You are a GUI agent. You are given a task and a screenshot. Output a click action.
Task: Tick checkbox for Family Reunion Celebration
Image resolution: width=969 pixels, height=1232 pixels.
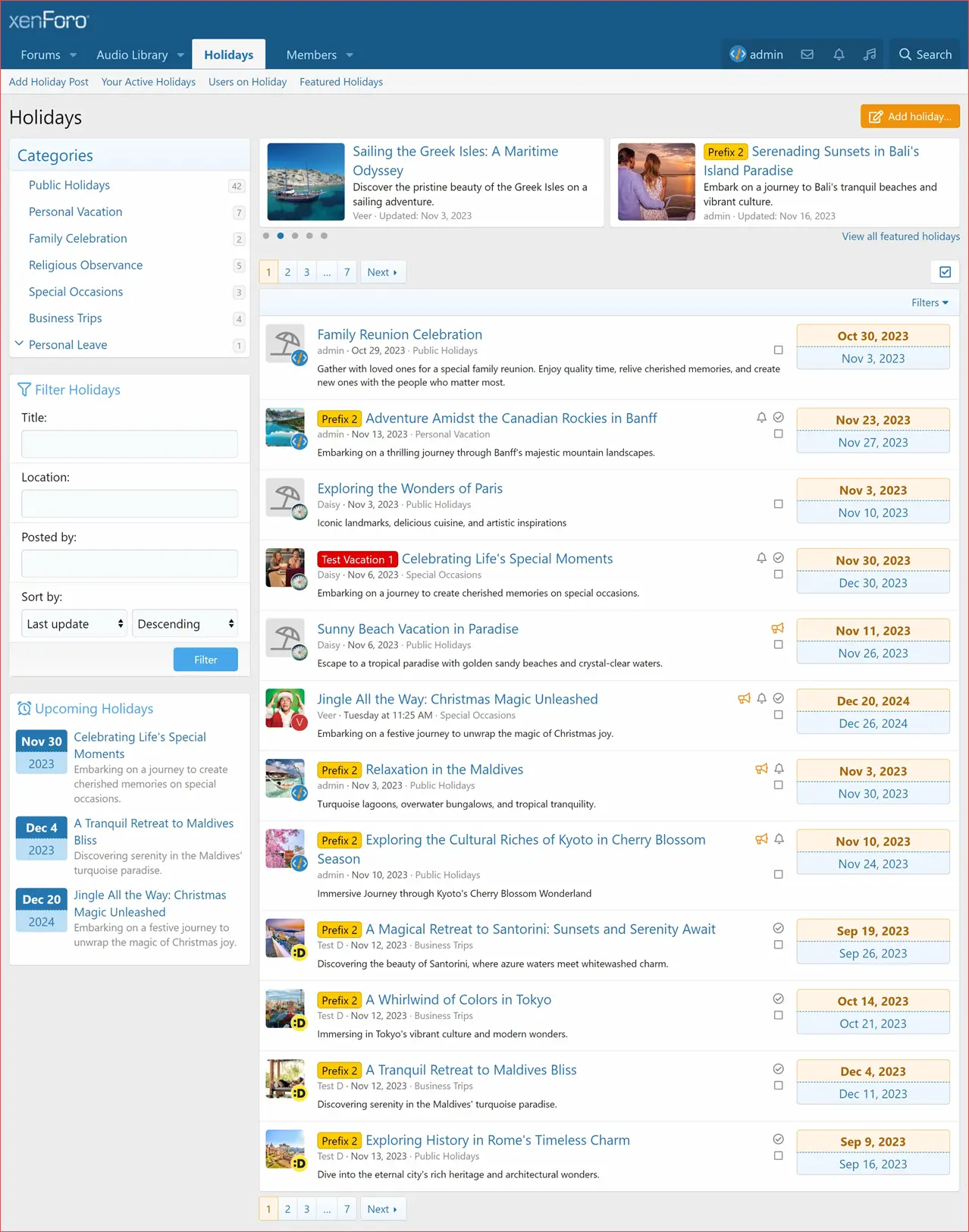coord(778,350)
